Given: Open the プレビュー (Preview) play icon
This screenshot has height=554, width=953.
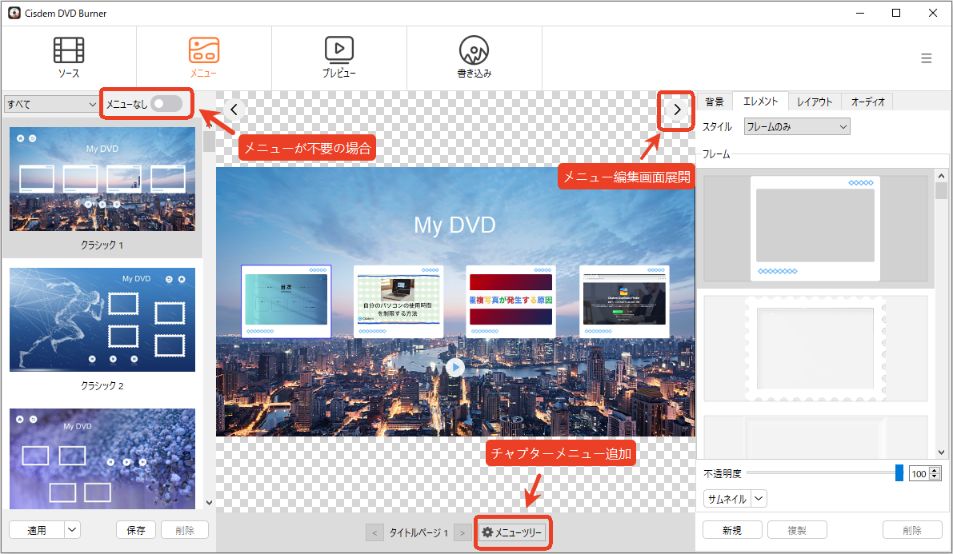Looking at the screenshot, I should 339,50.
